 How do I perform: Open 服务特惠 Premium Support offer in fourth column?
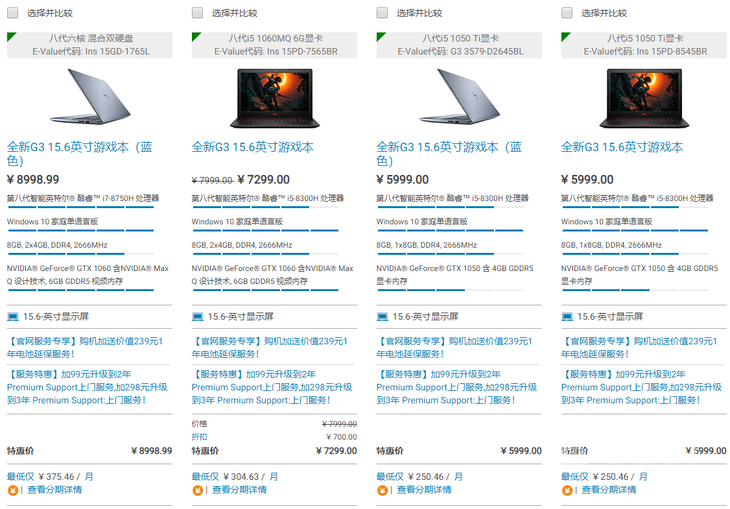(x=642, y=387)
